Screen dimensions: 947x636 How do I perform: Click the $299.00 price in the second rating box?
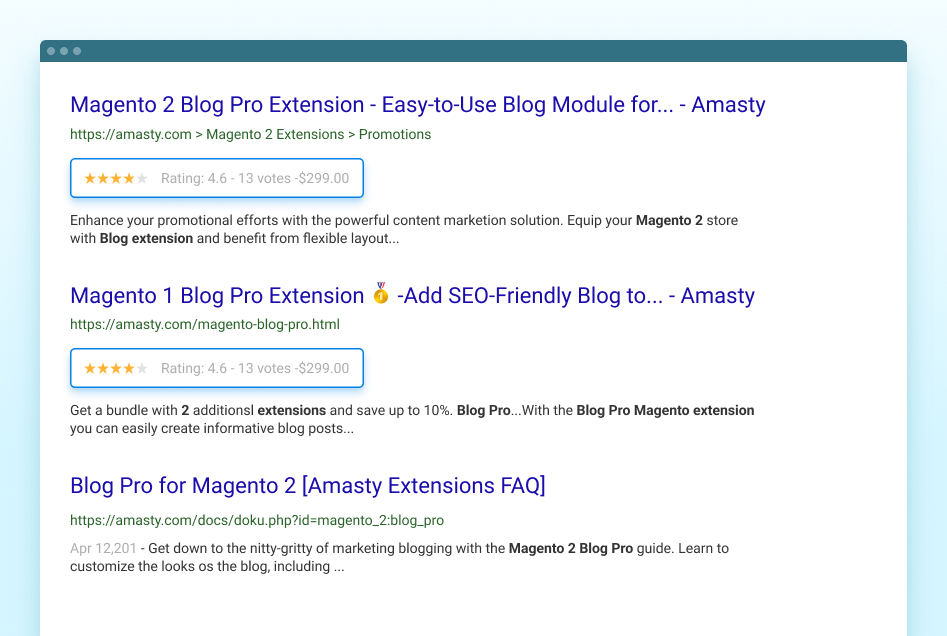321,368
